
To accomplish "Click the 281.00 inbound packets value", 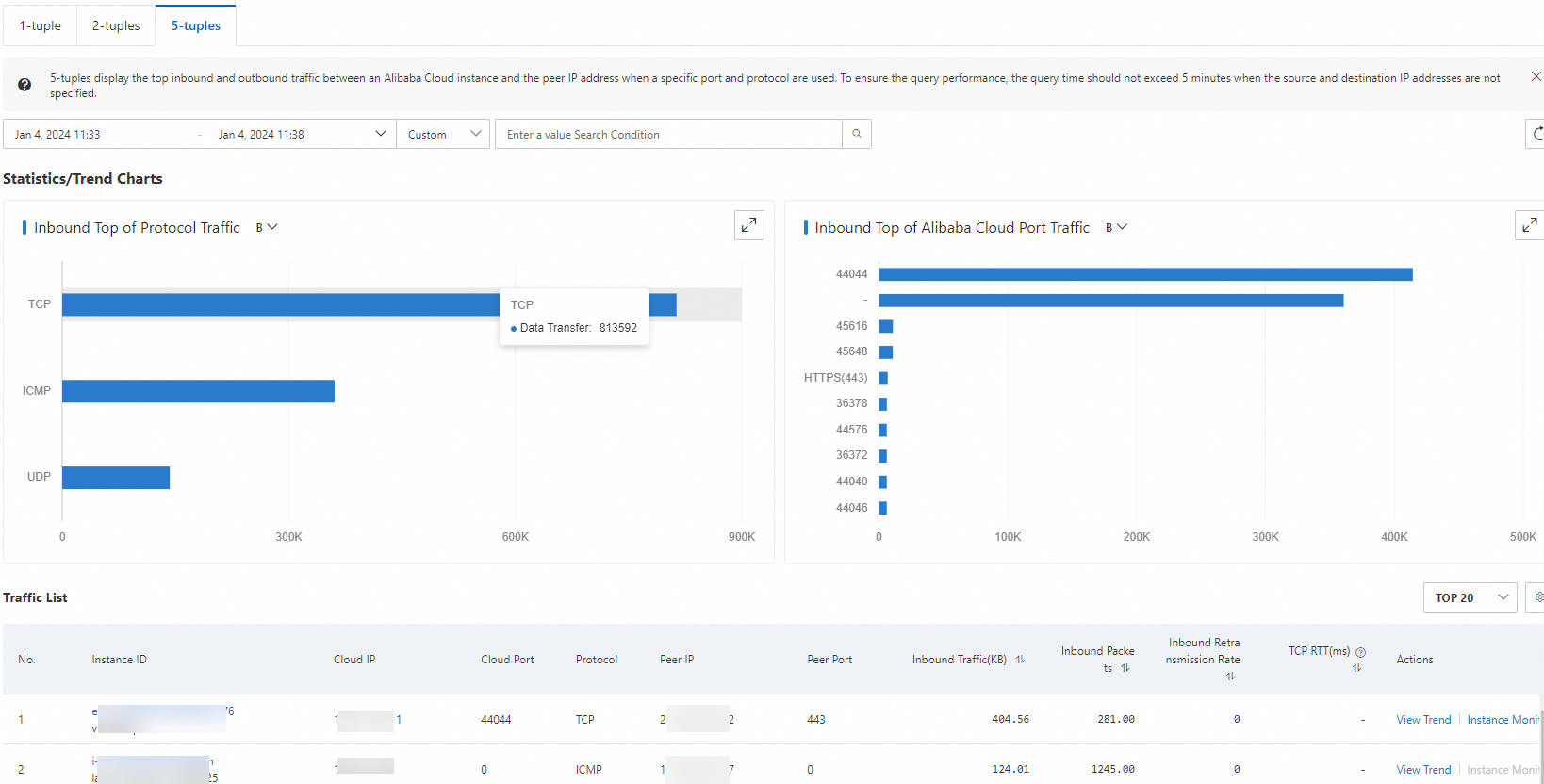I will tap(1116, 719).
